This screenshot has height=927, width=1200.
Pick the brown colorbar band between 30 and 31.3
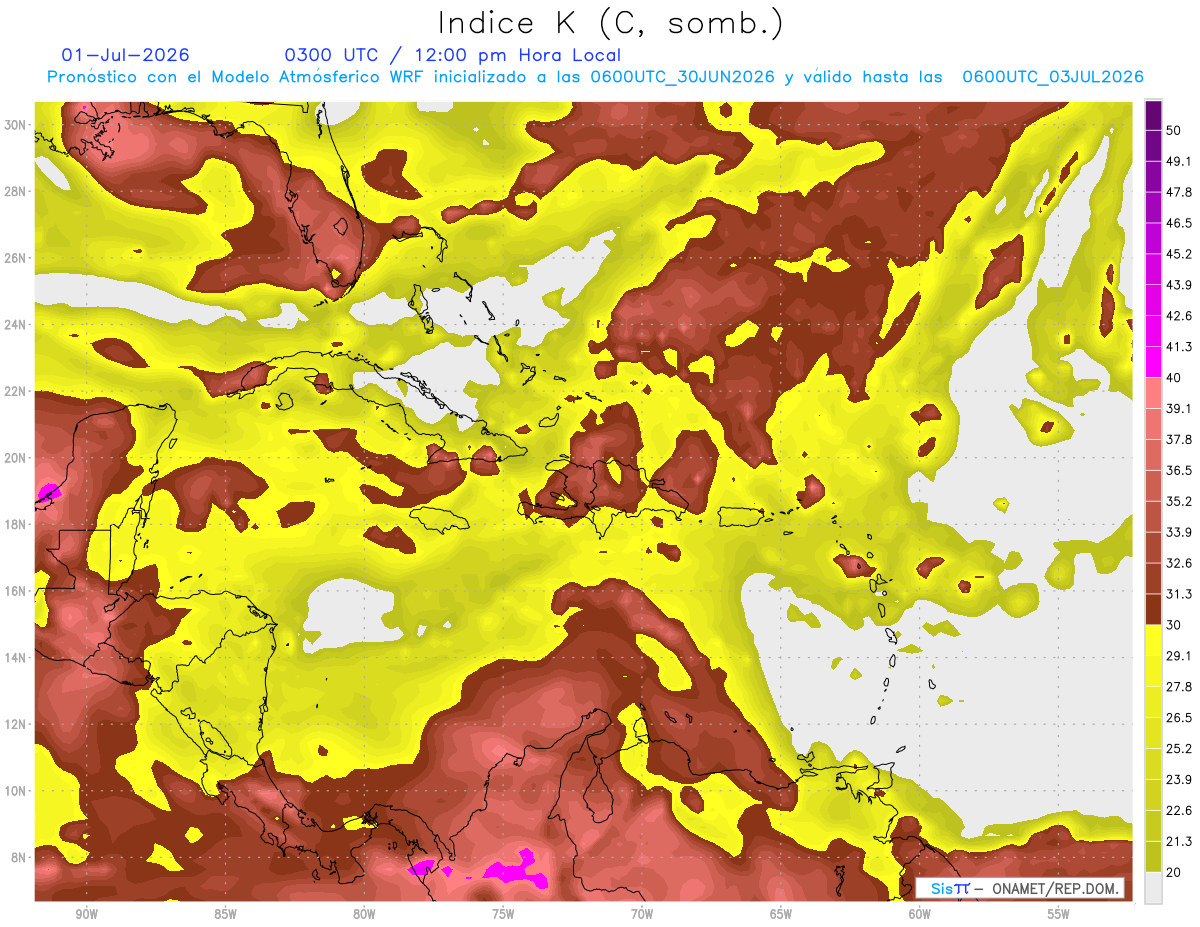(x=1153, y=609)
